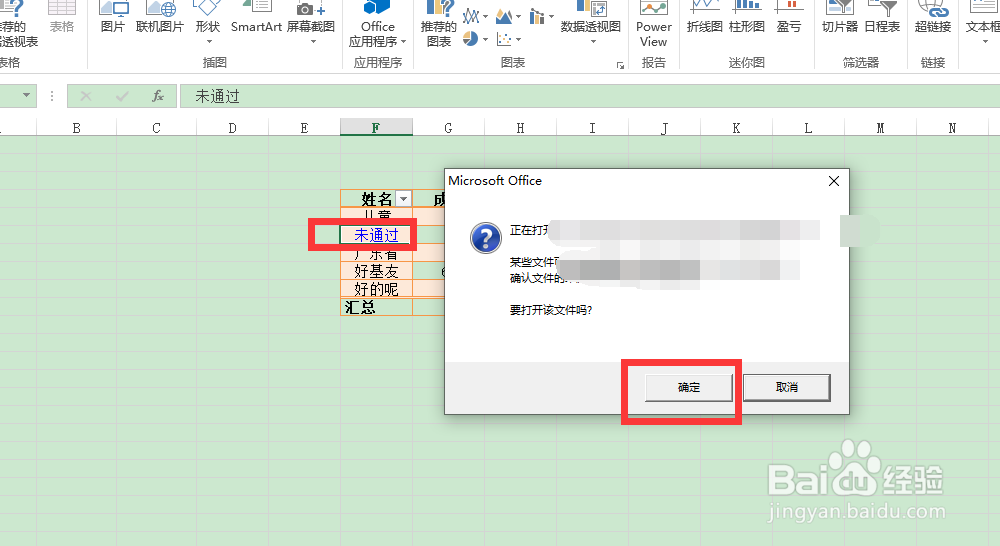Viewport: 1000px width, 546px height.
Task: Insert a column sparkline (柱形图)
Action: pos(747,17)
